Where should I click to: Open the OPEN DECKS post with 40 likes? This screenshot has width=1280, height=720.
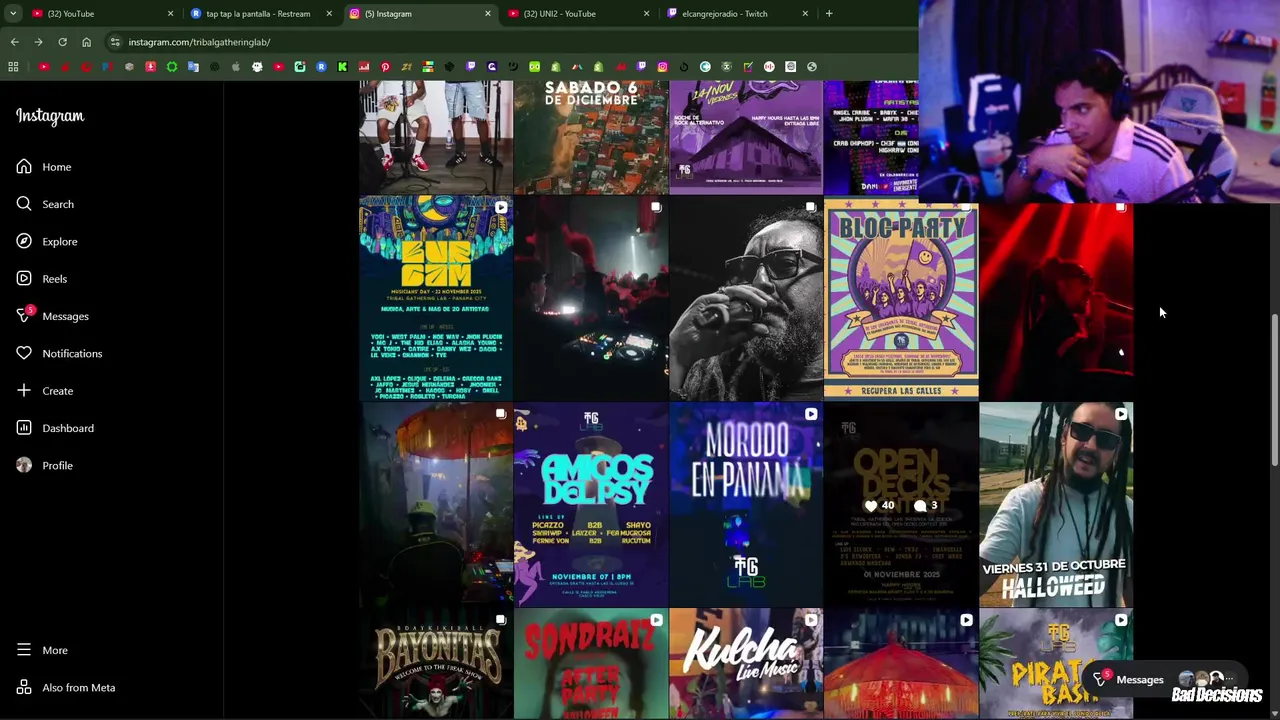pos(901,505)
